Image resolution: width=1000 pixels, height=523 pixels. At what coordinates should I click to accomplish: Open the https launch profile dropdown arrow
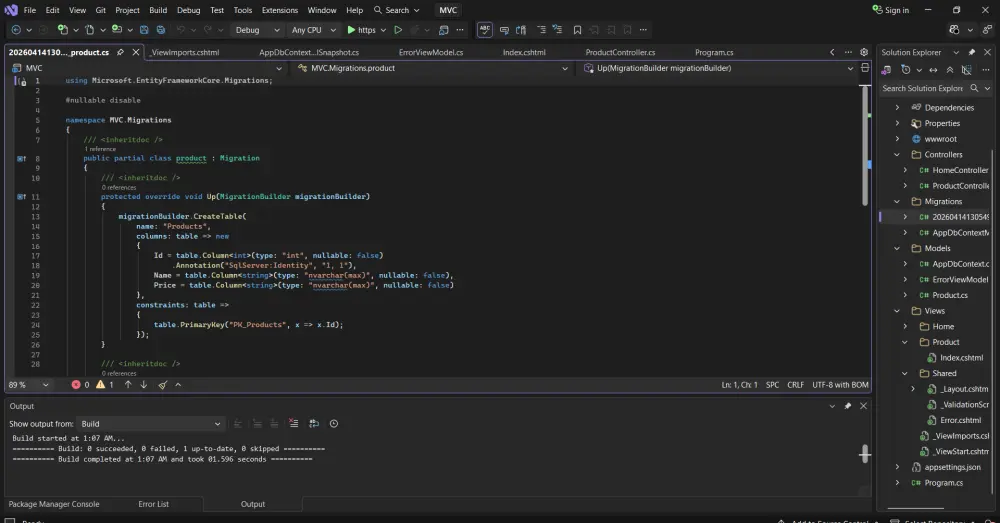pos(383,30)
